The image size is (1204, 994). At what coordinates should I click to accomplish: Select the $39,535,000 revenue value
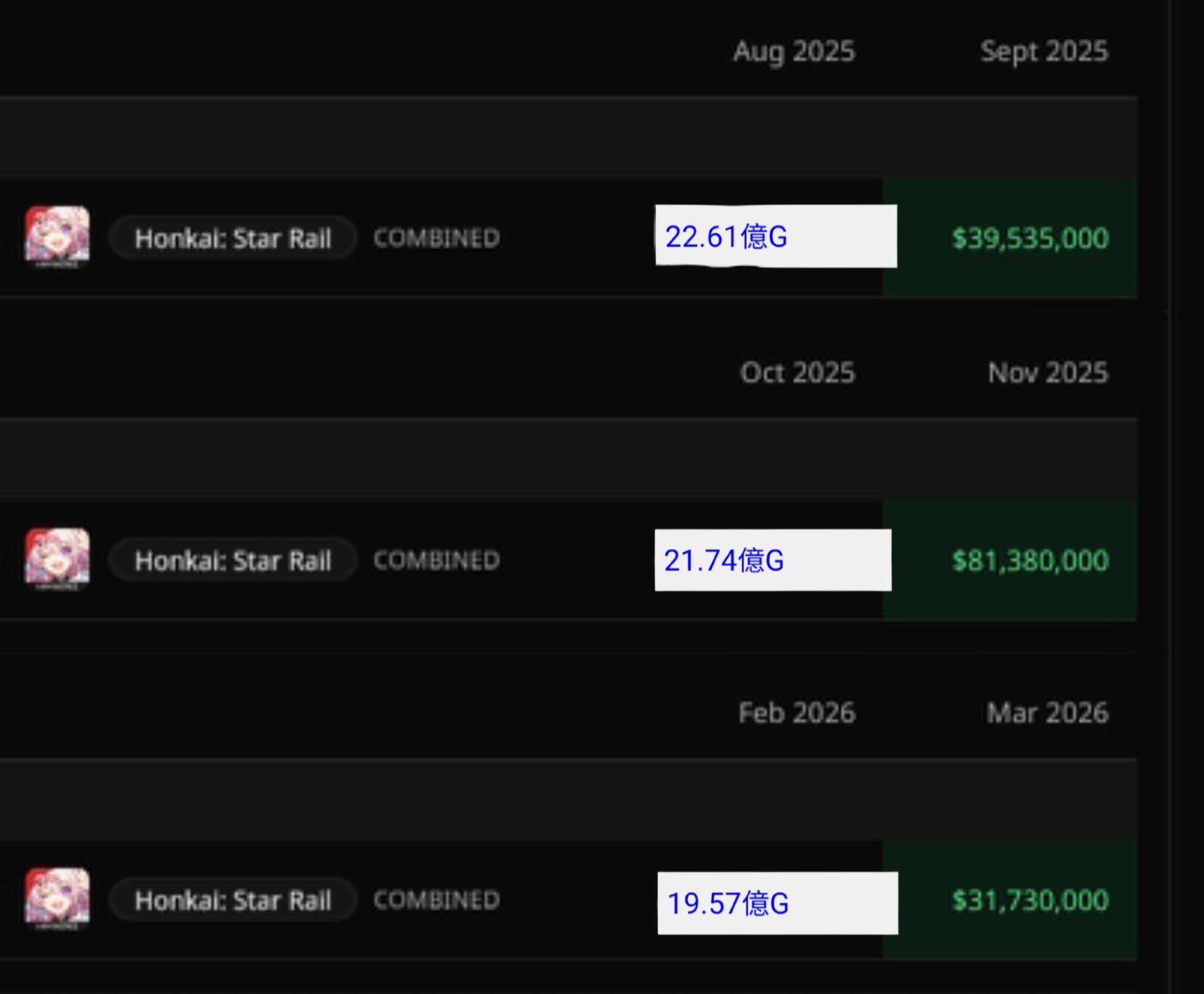[x=1030, y=238]
